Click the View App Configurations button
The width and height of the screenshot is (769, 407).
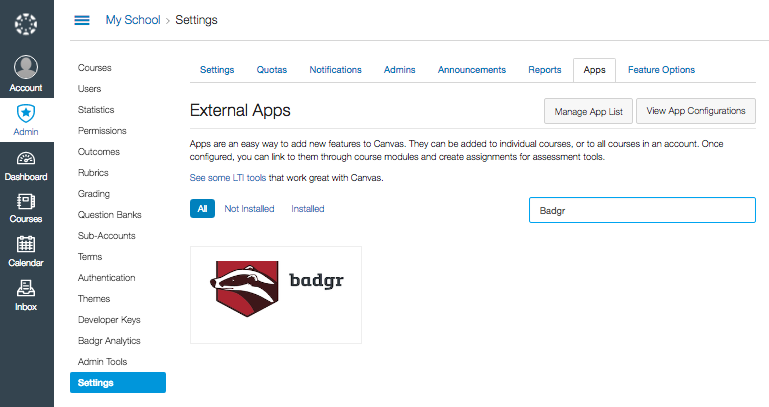coord(698,111)
